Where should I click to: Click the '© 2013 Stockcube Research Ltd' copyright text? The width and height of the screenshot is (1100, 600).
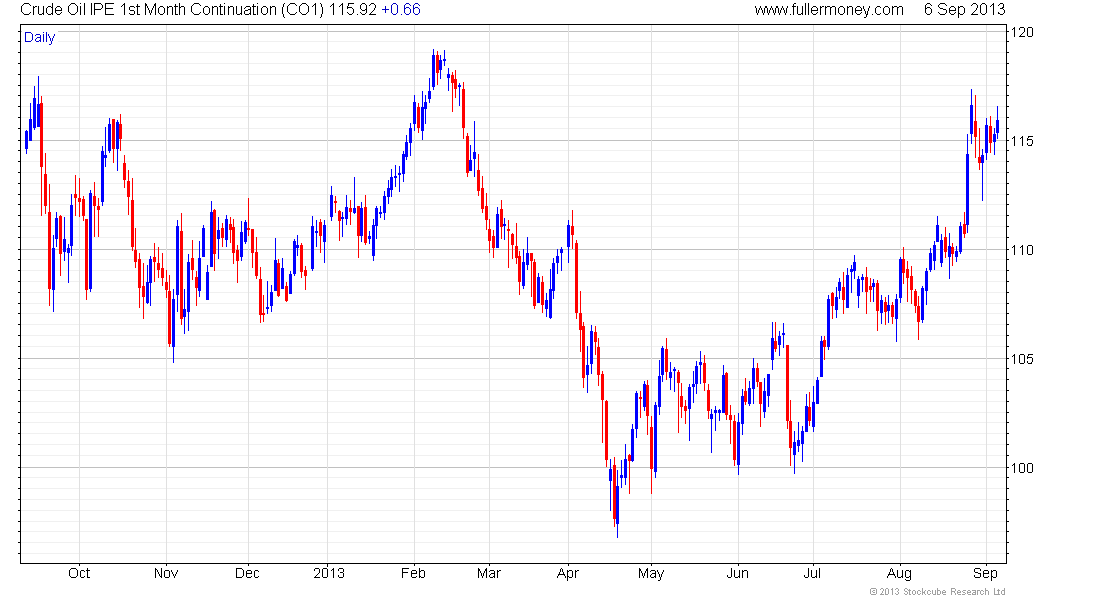pos(937,592)
